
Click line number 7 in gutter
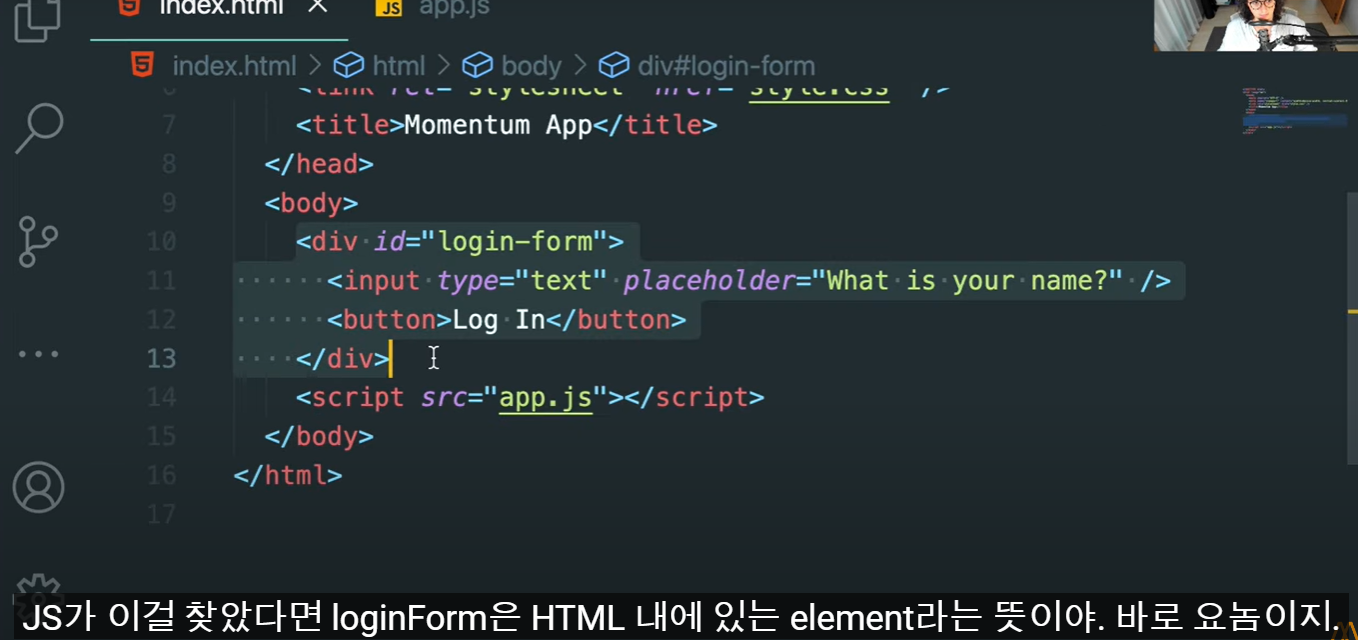pyautogui.click(x=169, y=125)
